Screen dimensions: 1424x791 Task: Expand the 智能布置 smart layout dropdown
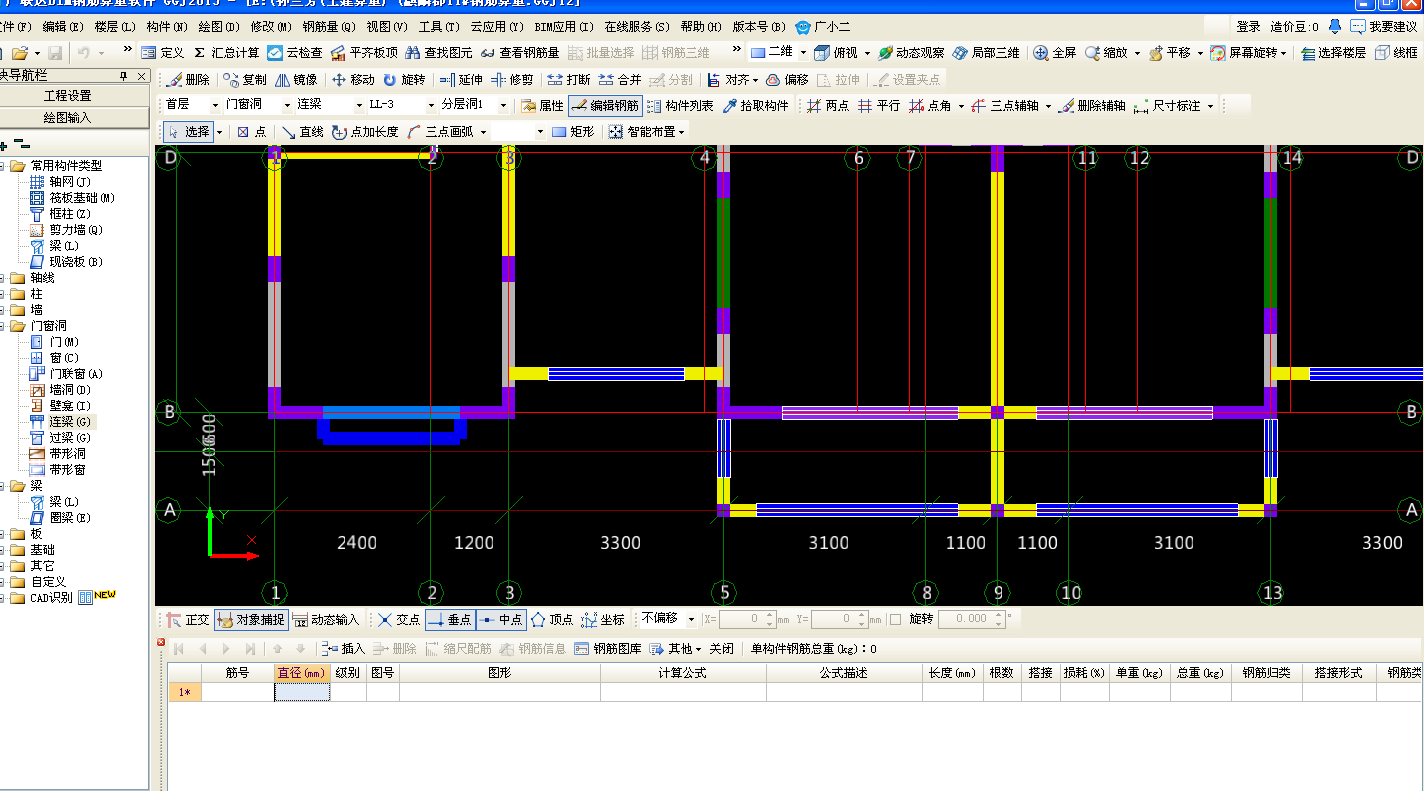point(682,131)
